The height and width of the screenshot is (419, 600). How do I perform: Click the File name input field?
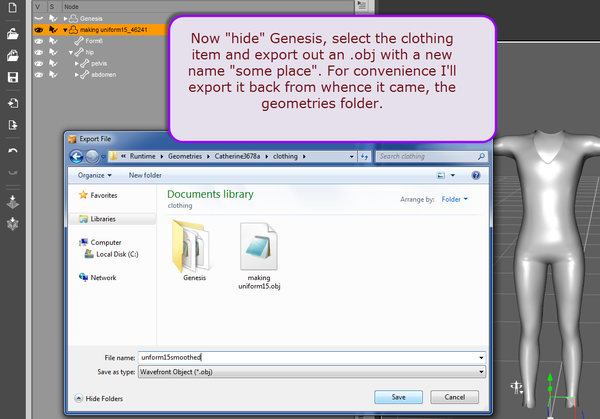(308, 357)
